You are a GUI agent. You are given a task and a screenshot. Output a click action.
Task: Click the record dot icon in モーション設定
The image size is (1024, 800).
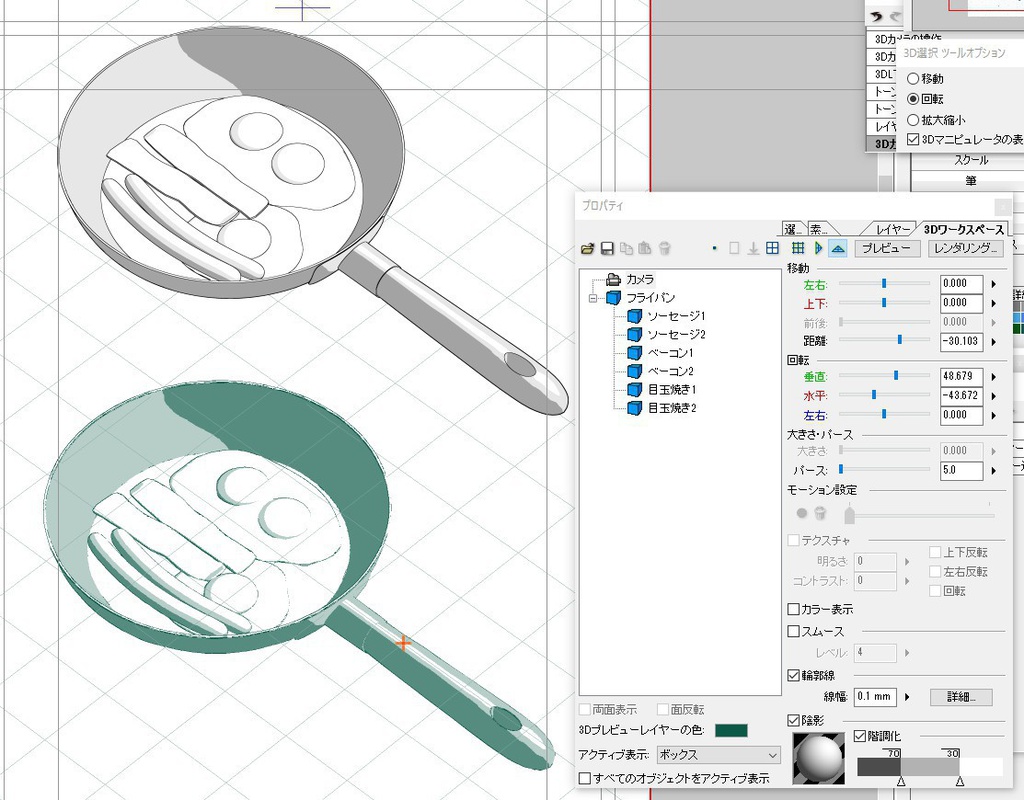click(x=802, y=513)
